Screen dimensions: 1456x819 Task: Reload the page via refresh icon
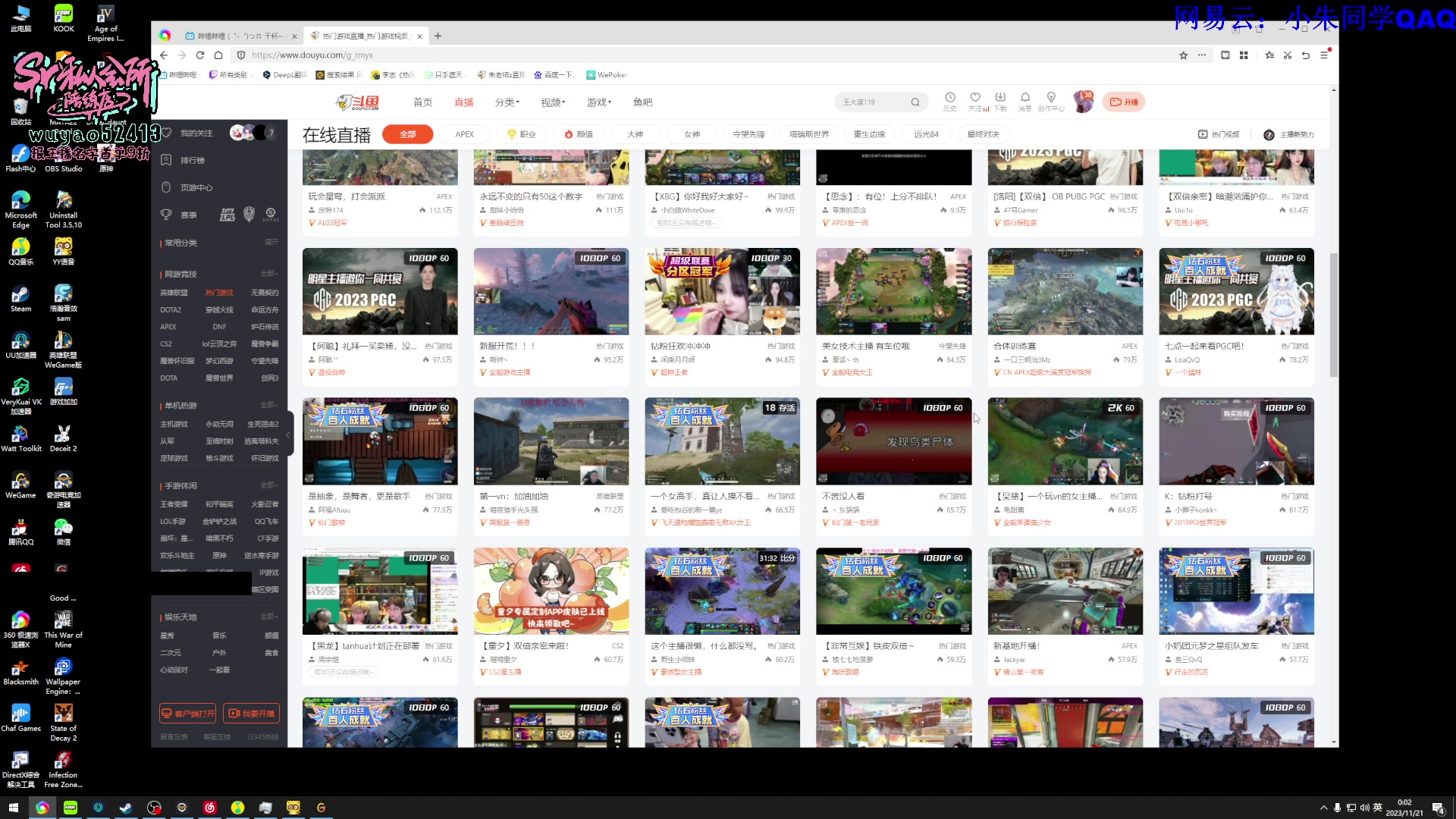200,55
